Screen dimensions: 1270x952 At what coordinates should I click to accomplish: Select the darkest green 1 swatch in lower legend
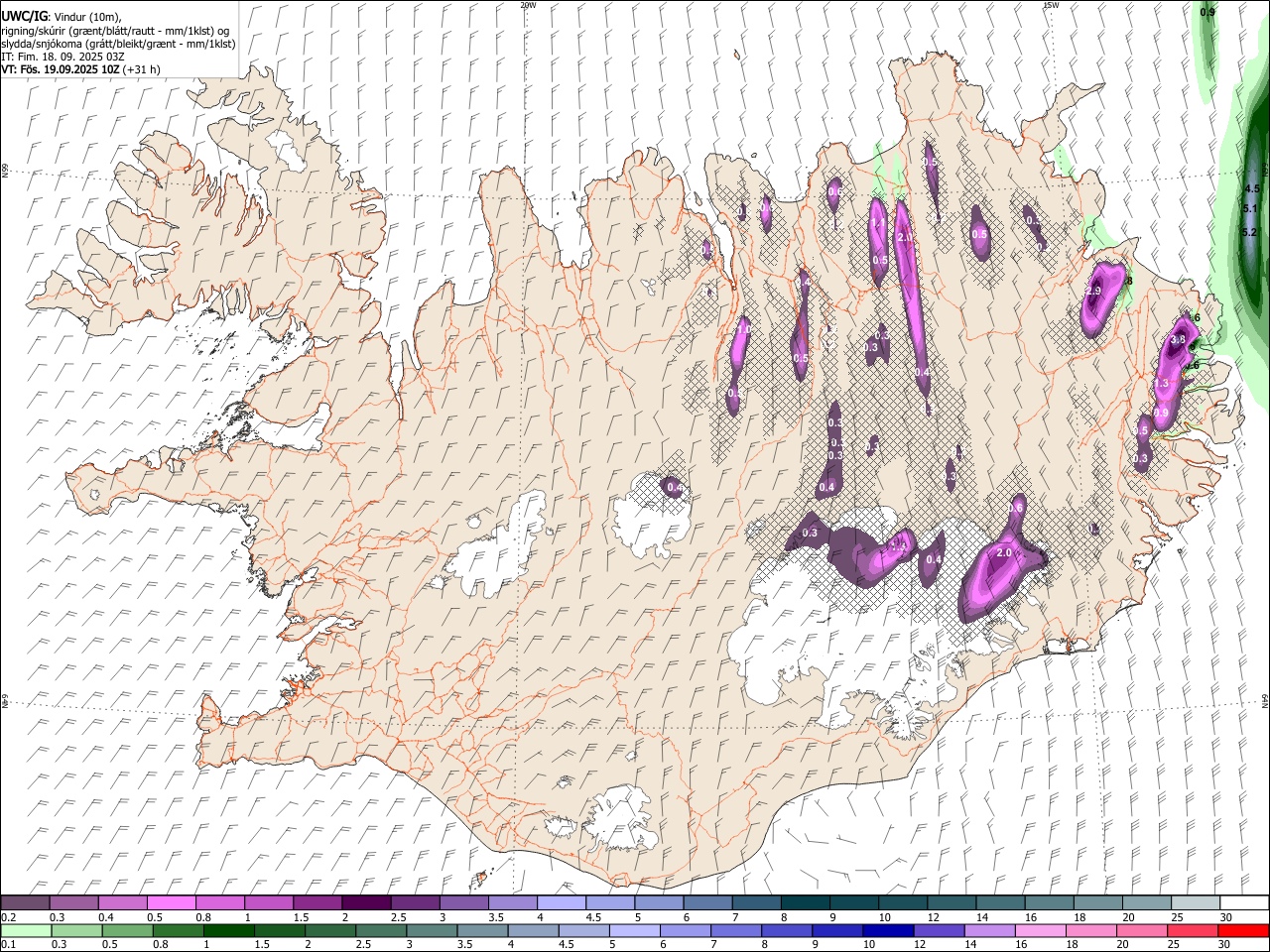click(x=229, y=930)
